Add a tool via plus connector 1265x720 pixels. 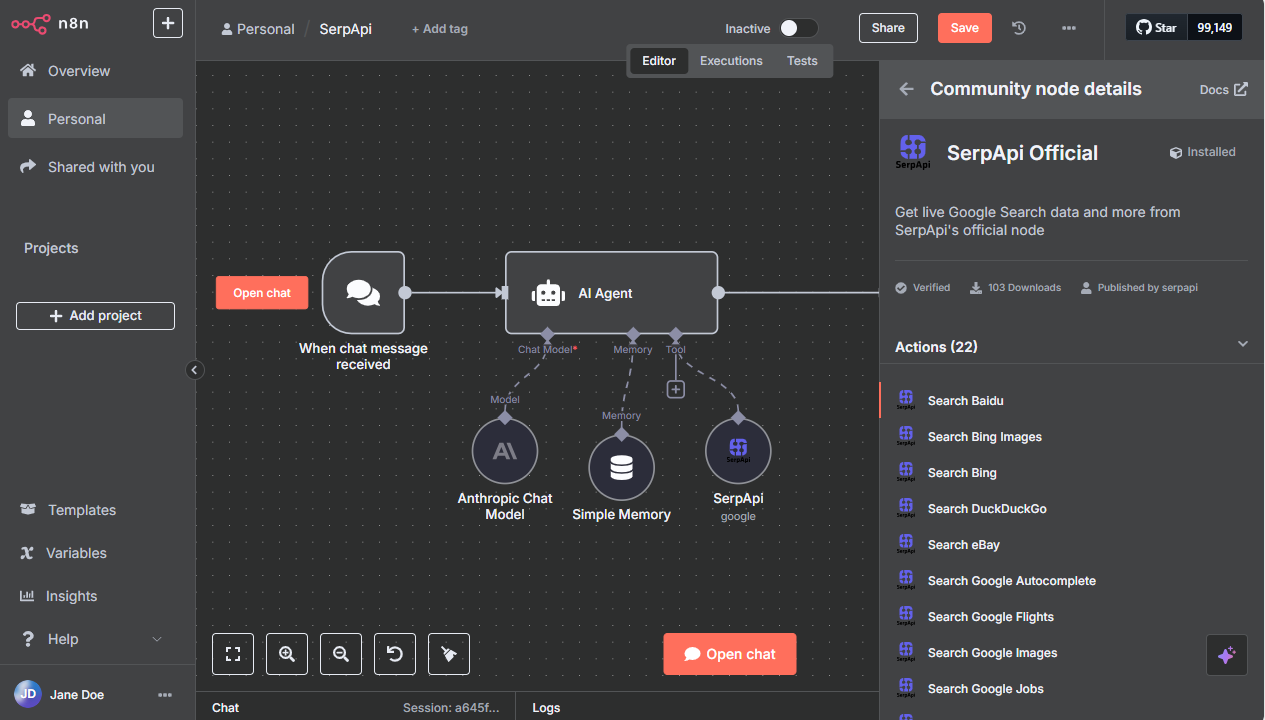click(x=676, y=390)
